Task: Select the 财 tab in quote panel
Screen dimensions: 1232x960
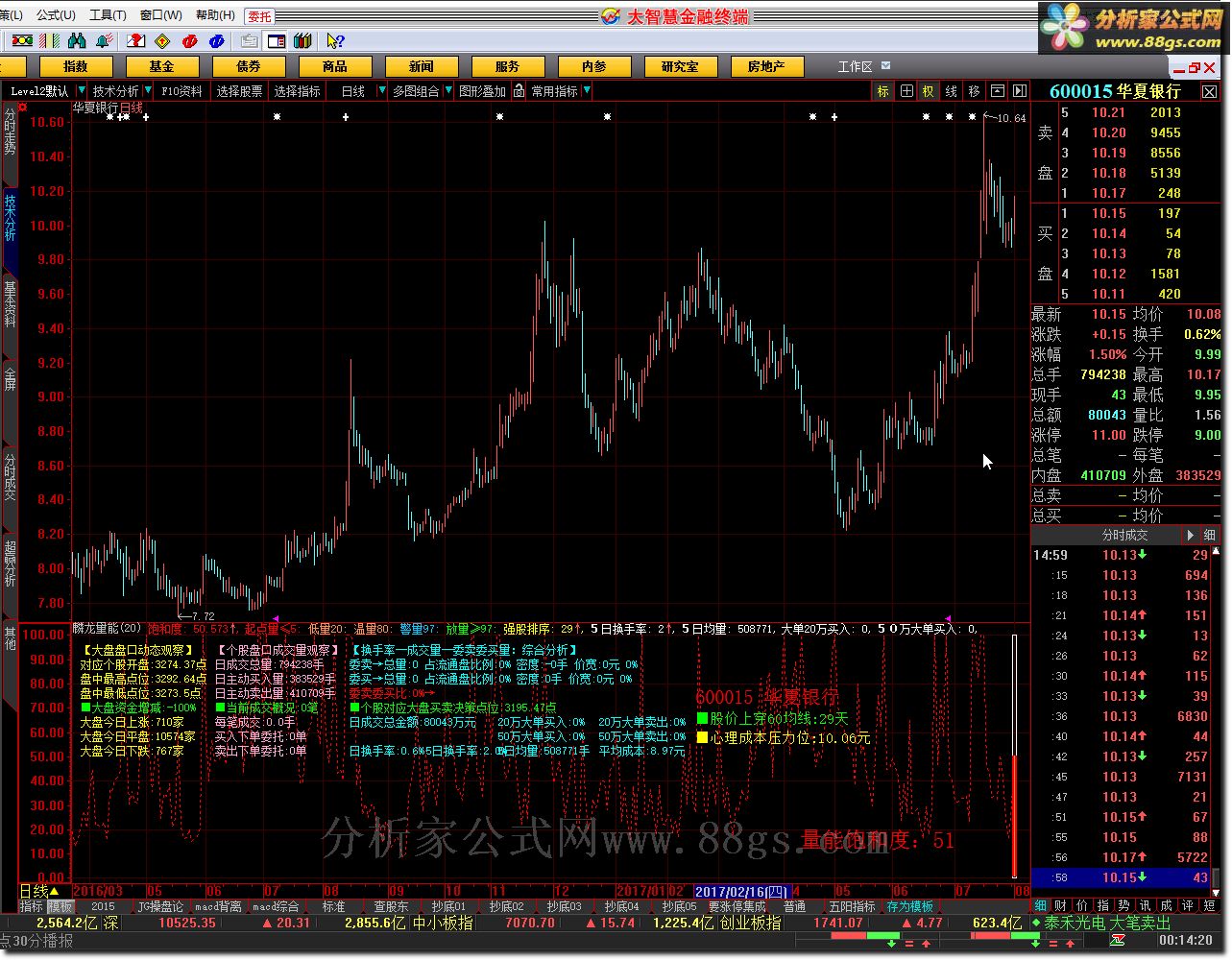Action: [1061, 905]
